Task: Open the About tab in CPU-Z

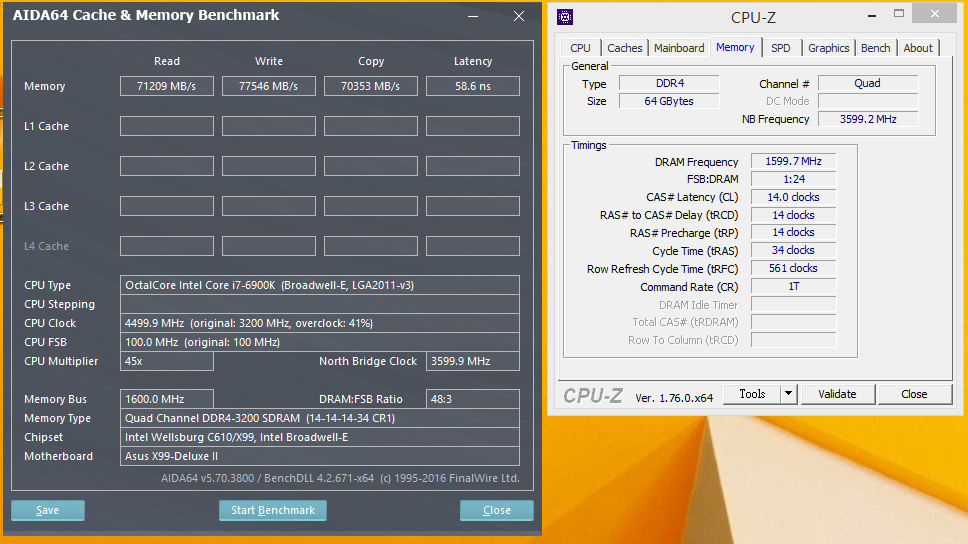Action: (x=918, y=48)
